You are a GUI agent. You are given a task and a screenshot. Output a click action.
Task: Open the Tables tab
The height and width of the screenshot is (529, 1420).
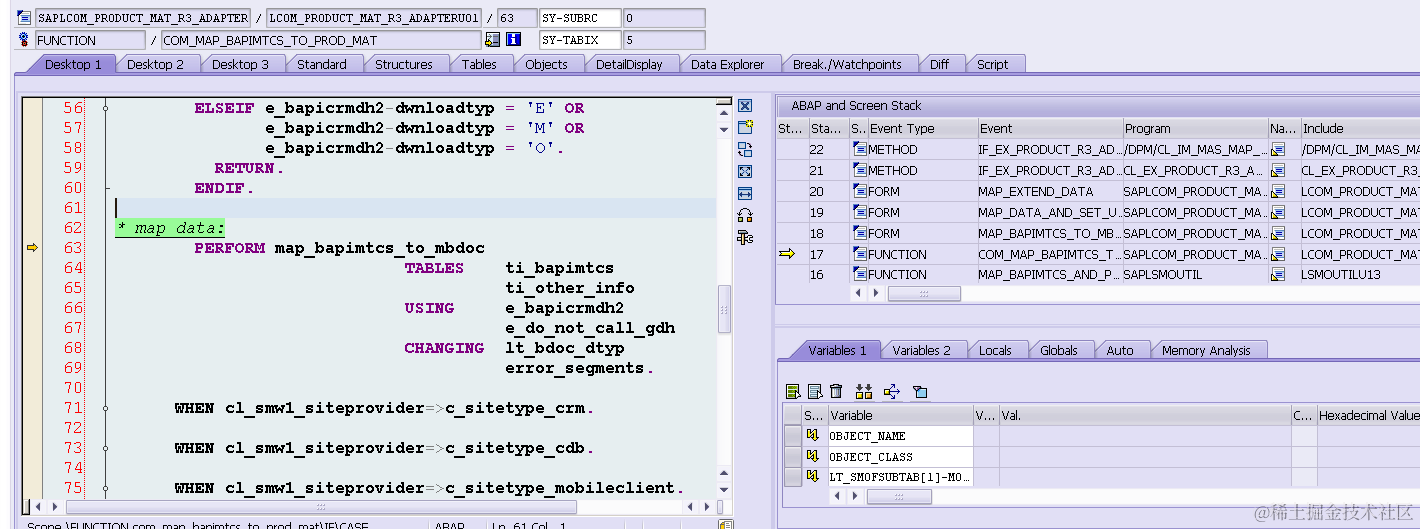click(x=479, y=64)
